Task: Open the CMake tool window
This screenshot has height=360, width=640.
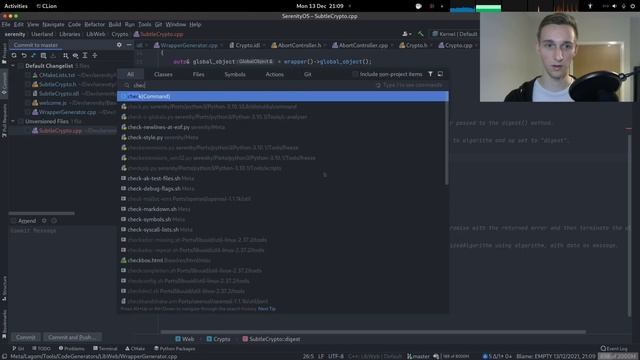Action: [x=135, y=349]
